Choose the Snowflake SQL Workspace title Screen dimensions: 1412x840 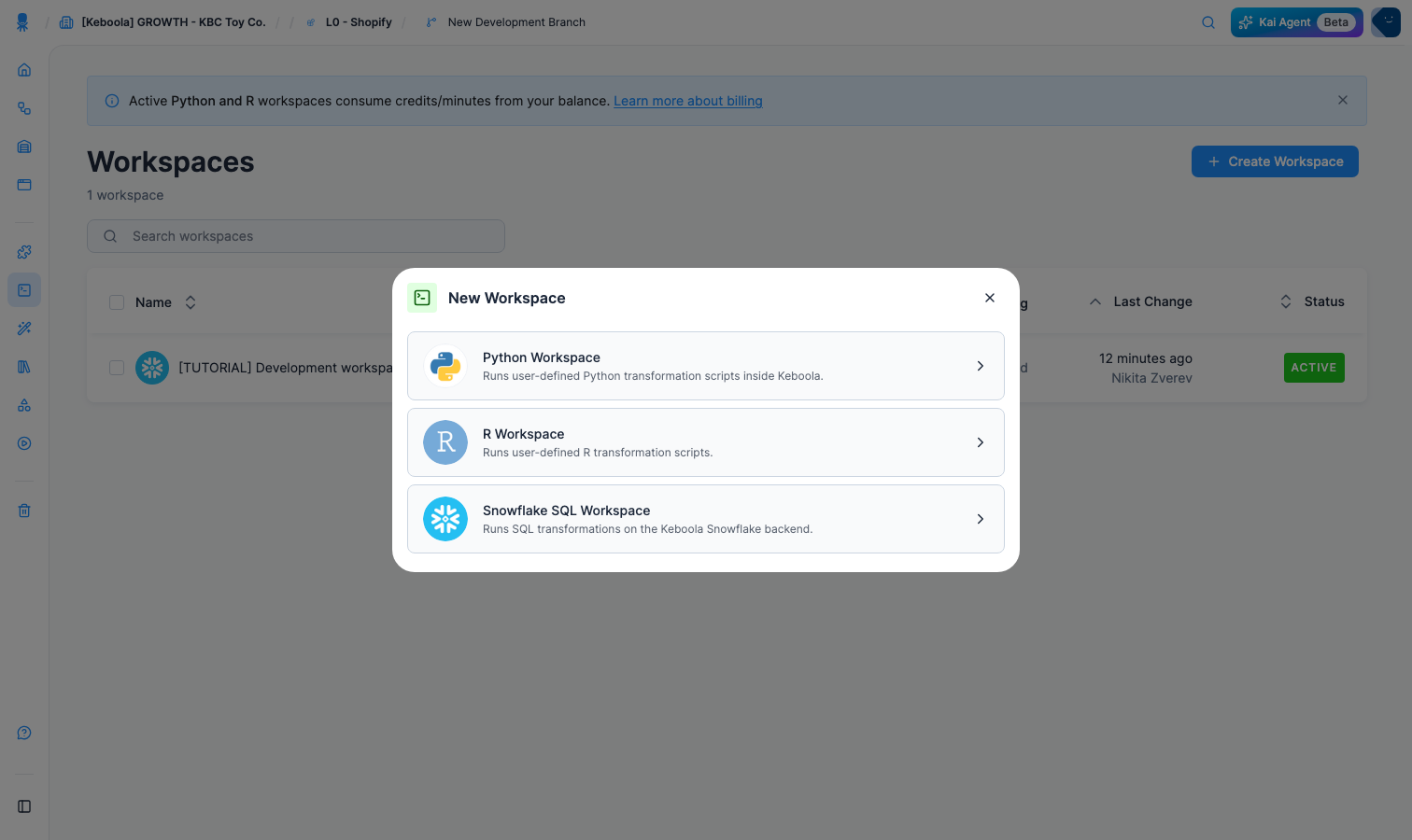[567, 511]
